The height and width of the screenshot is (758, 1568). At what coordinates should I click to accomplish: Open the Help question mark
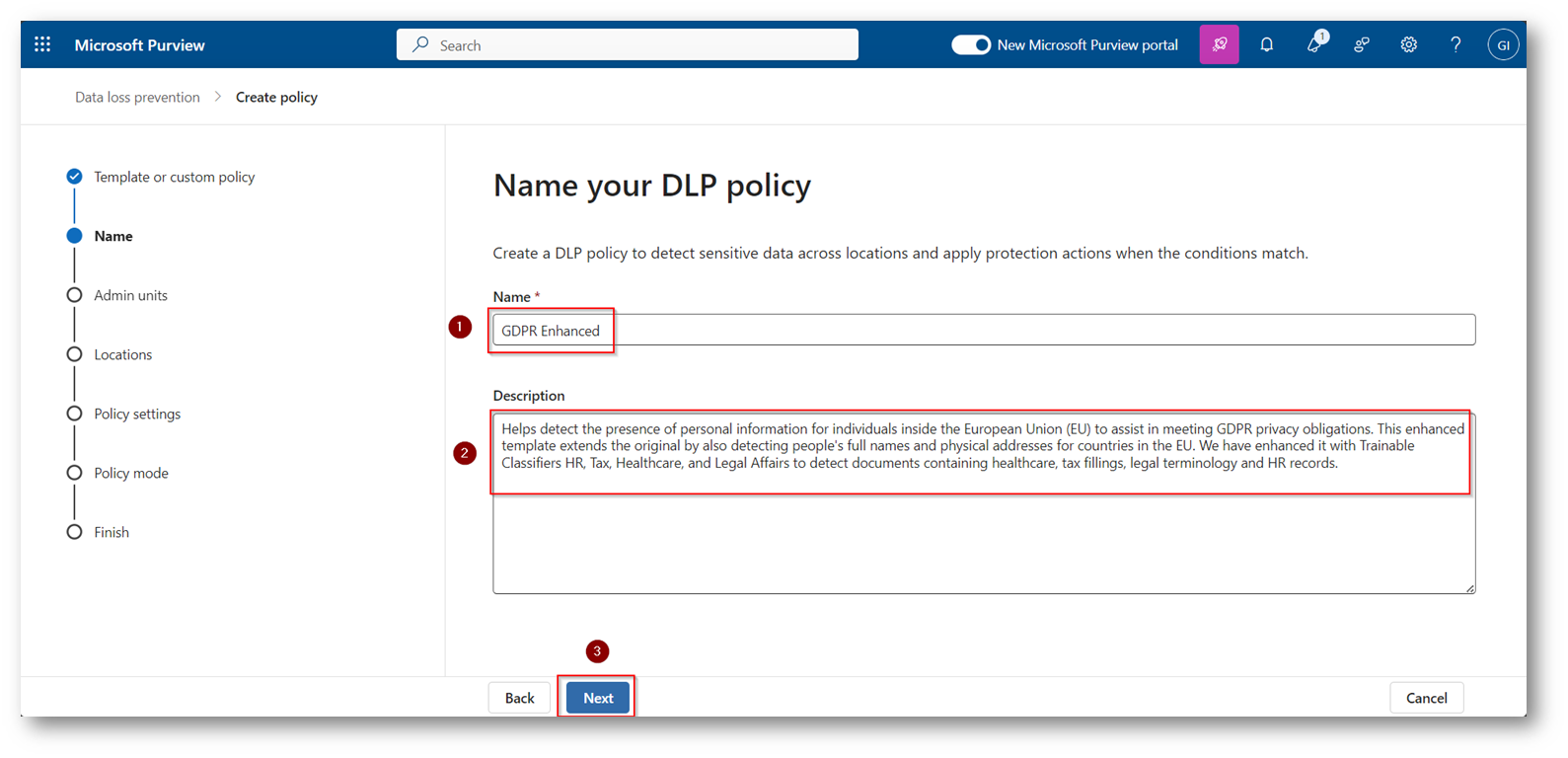coord(1456,44)
